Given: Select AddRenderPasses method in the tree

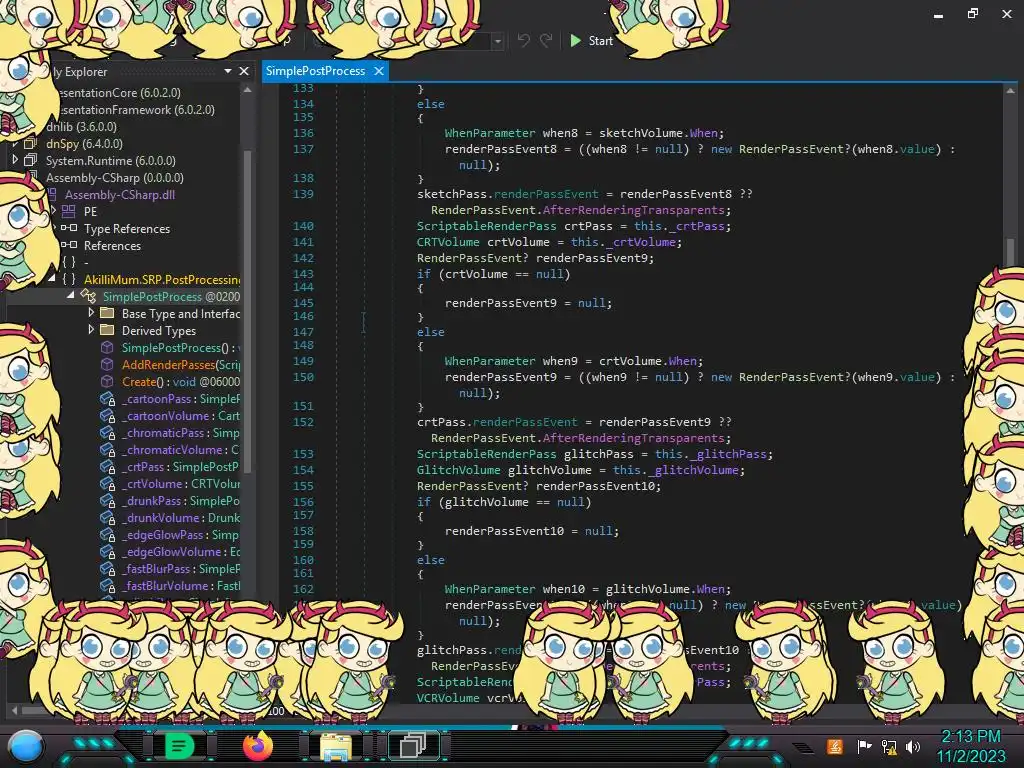Looking at the screenshot, I should 181,364.
